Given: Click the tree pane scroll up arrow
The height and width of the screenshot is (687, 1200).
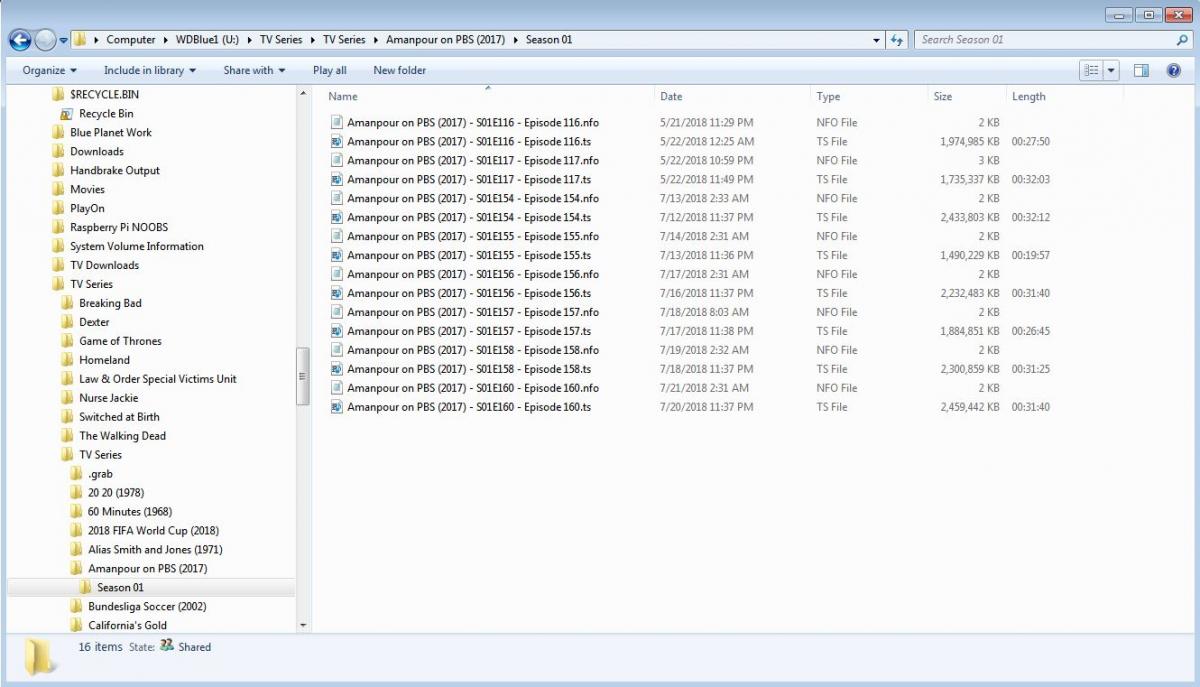Looking at the screenshot, I should pyautogui.click(x=304, y=94).
